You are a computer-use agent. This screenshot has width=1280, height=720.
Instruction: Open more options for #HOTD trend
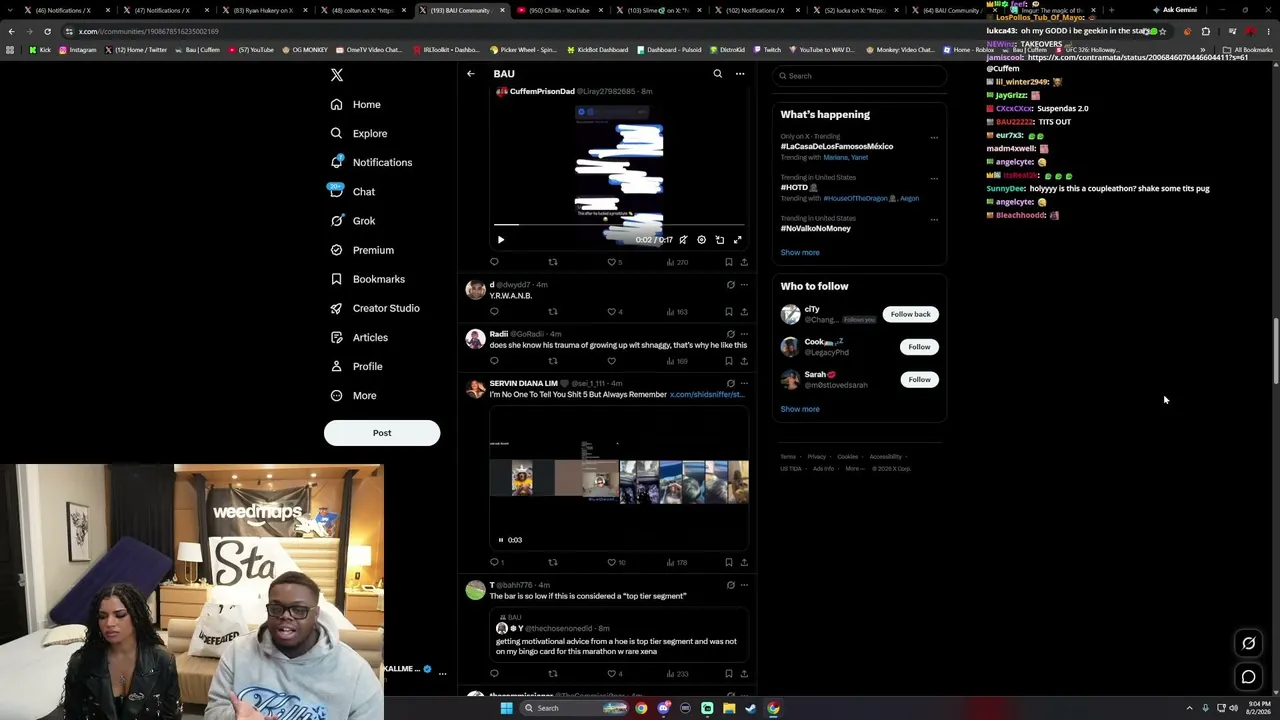(x=934, y=178)
